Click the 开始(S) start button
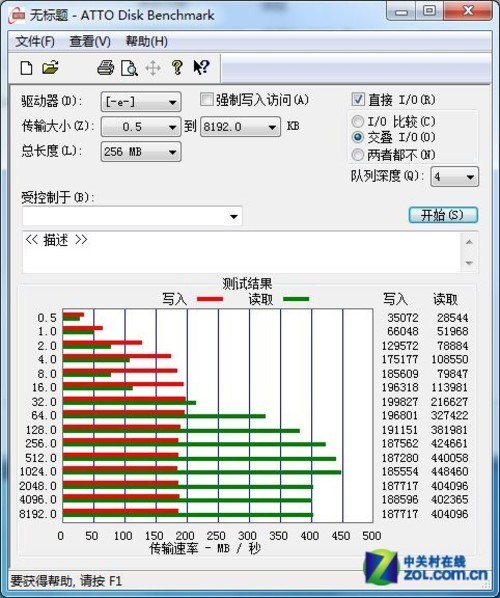 tap(443, 215)
